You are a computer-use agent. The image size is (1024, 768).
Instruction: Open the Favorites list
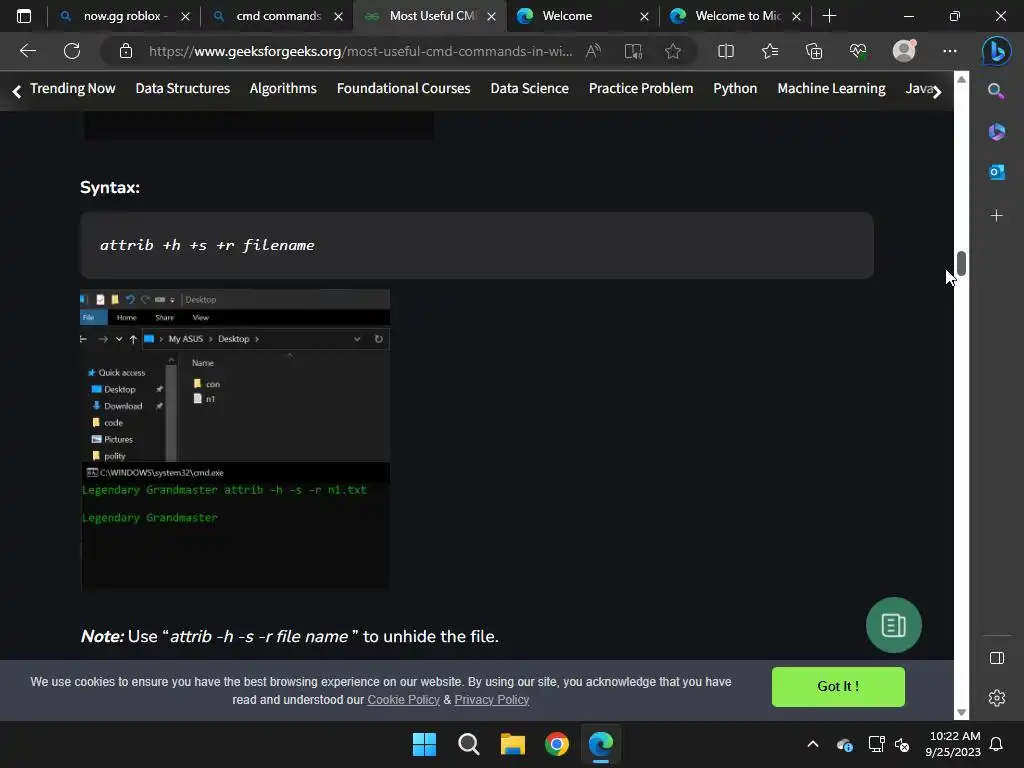[x=770, y=51]
